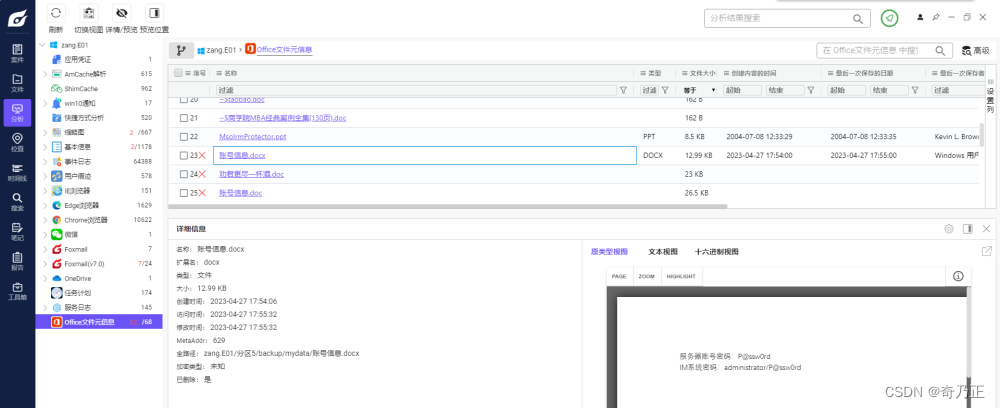Open the 文件 section in sidebar
Screen dimensions: 1000x408
click(x=17, y=83)
